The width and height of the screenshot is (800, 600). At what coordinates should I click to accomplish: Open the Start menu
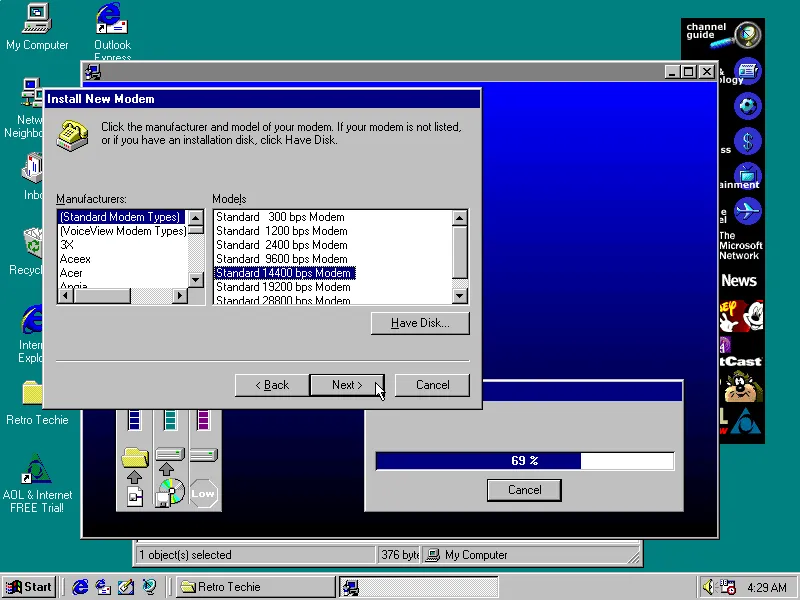click(x=28, y=587)
